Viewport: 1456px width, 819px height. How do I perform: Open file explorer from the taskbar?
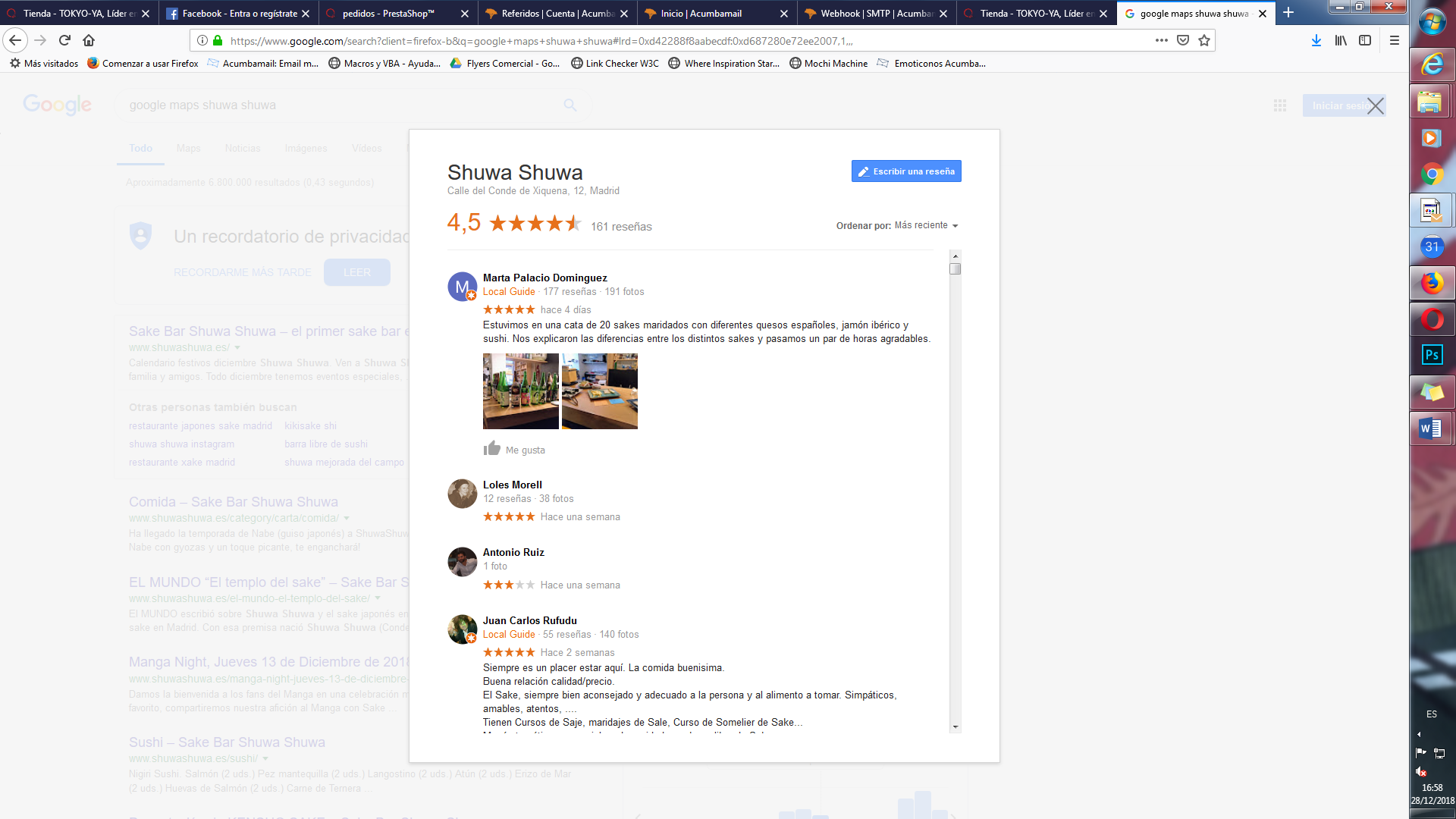coord(1432,102)
